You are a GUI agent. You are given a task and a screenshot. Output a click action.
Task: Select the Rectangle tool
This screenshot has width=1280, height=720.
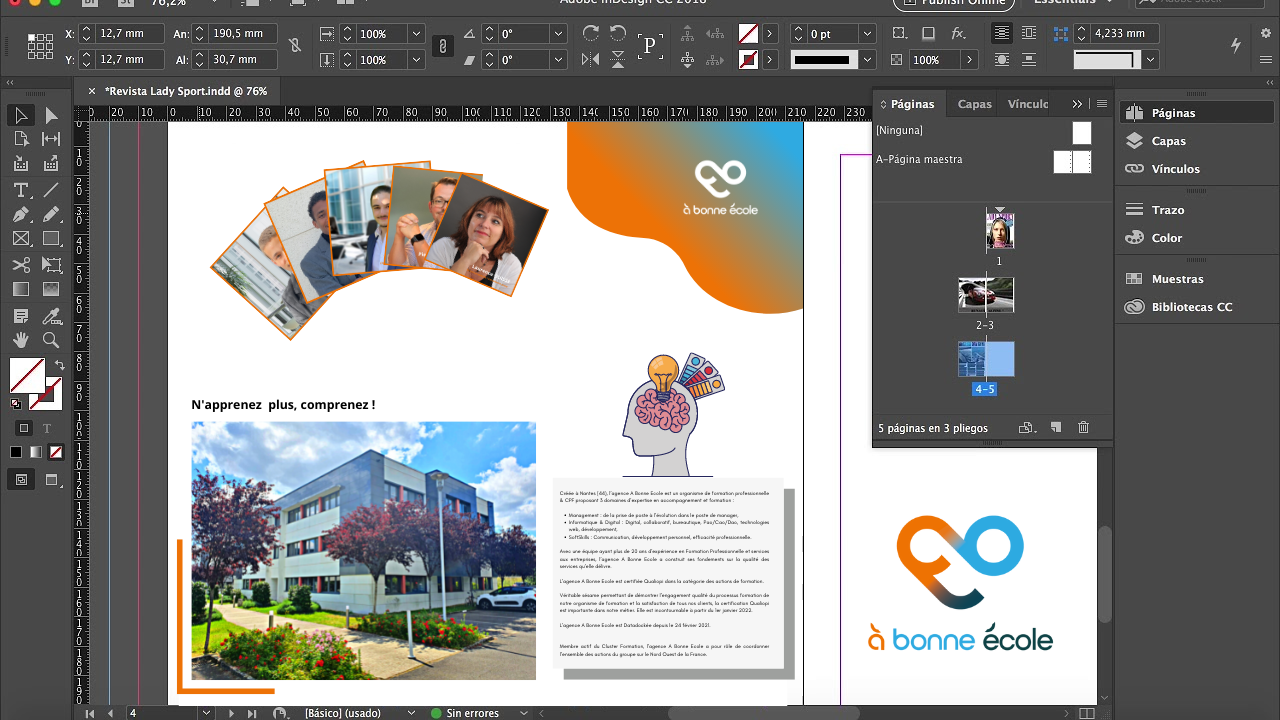click(x=51, y=239)
